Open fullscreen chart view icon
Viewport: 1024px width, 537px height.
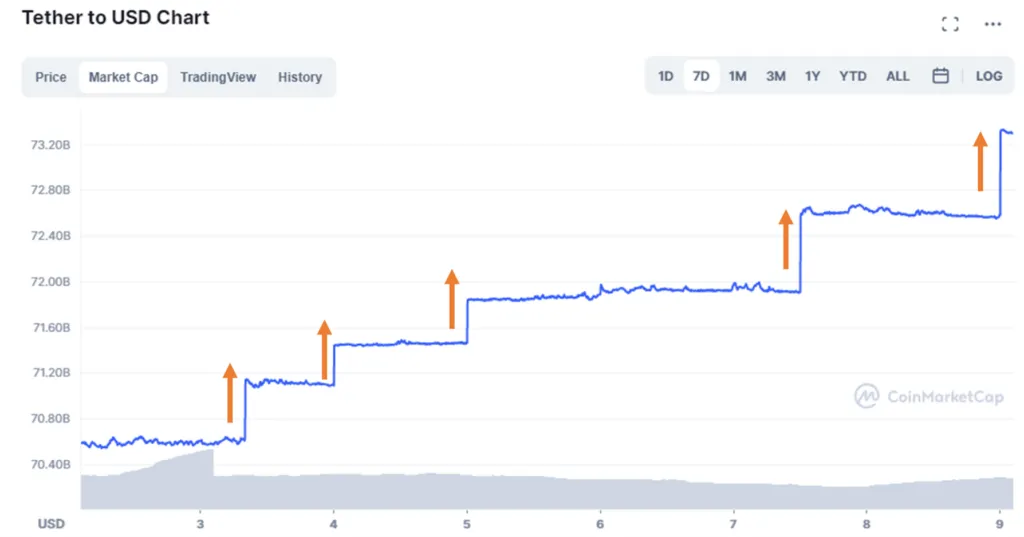(950, 24)
